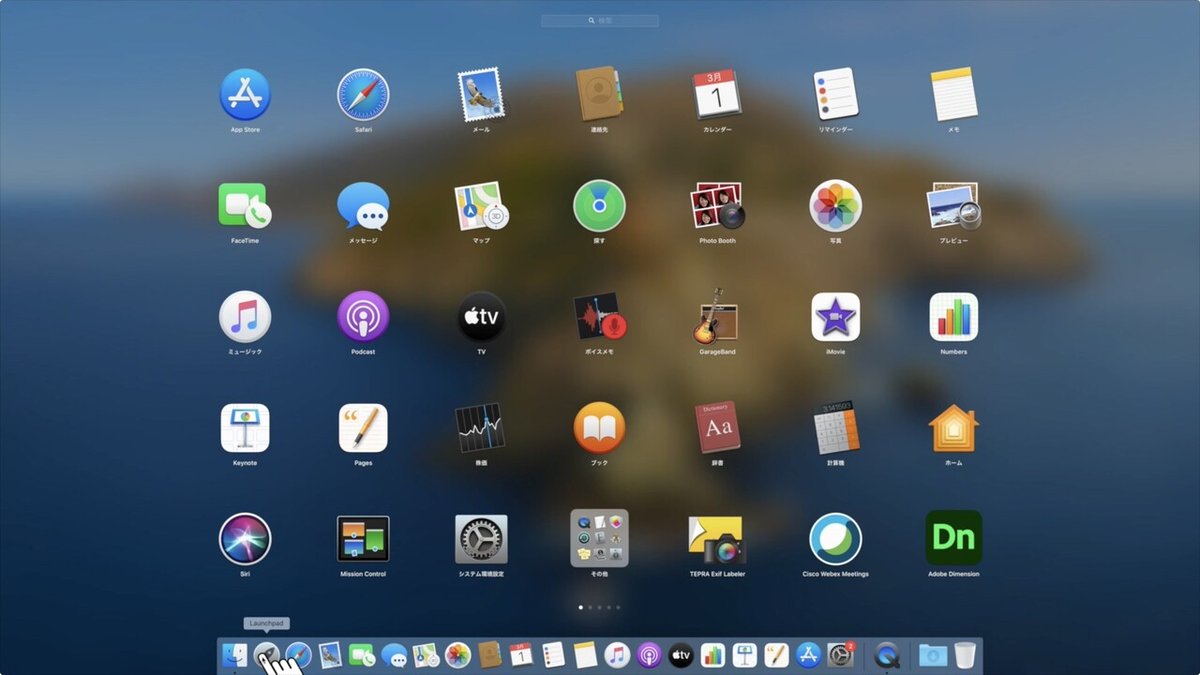Launch Pages from the Launchpad grid
This screenshot has width=1200, height=675.
363,428
